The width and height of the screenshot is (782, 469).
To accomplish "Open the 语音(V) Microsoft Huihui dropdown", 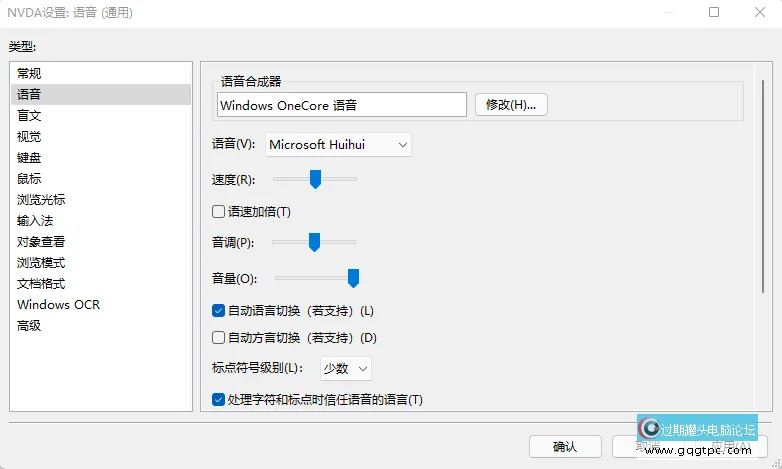I will click(x=338, y=145).
